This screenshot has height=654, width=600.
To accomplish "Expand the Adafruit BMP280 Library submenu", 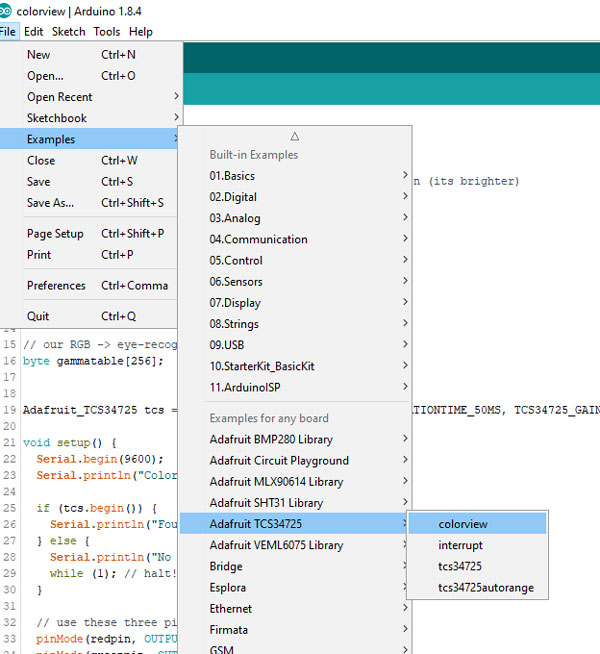I will [271, 439].
